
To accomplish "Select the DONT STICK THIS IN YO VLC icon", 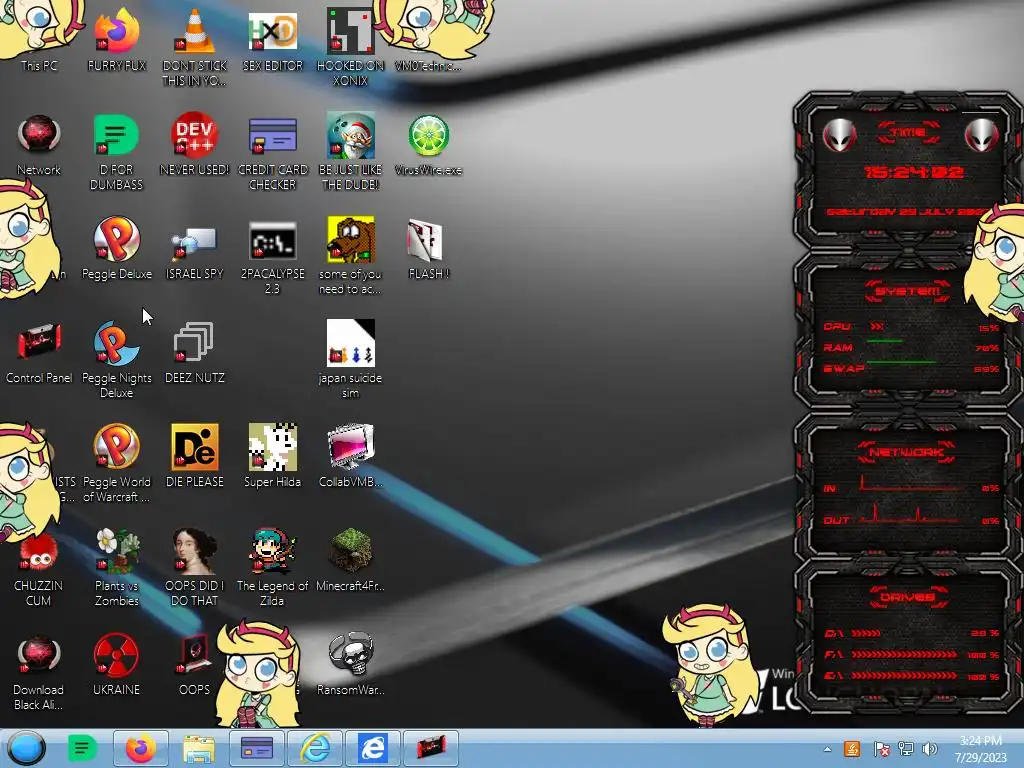I will pyautogui.click(x=194, y=46).
